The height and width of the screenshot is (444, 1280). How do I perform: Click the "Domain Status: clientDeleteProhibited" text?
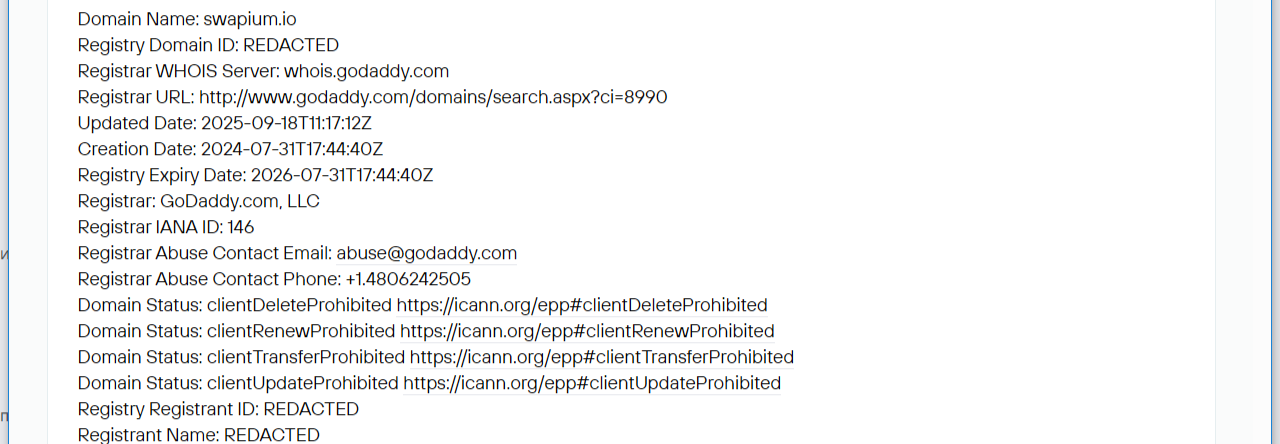[x=234, y=305]
